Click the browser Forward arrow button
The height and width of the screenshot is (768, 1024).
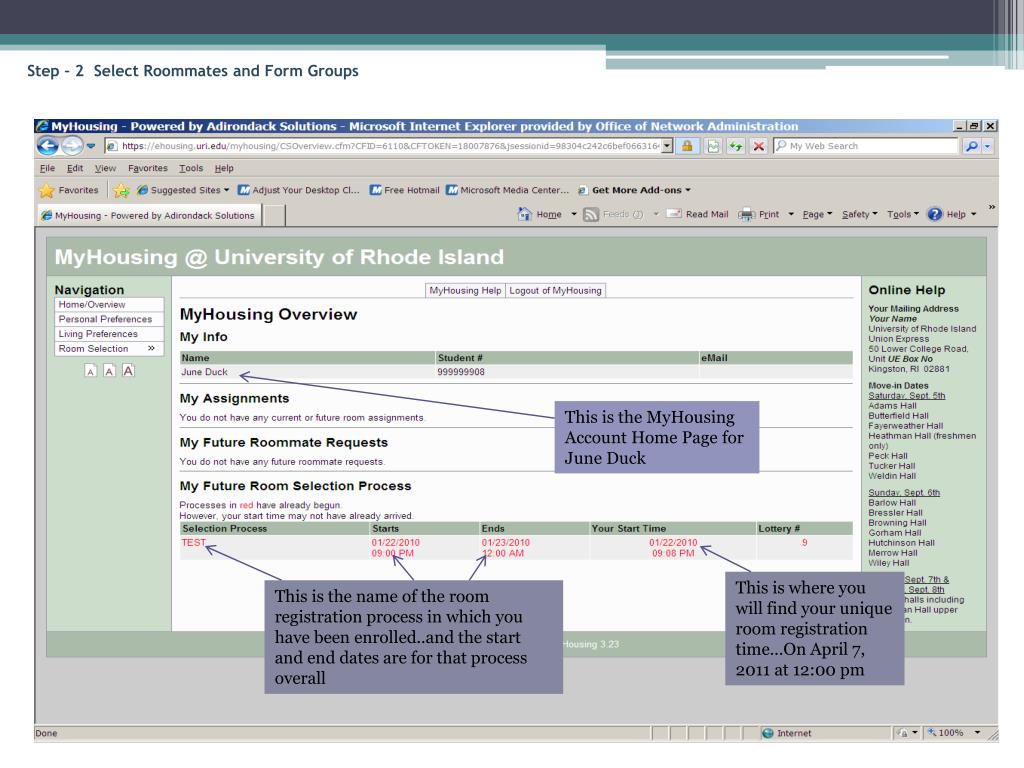pos(72,146)
